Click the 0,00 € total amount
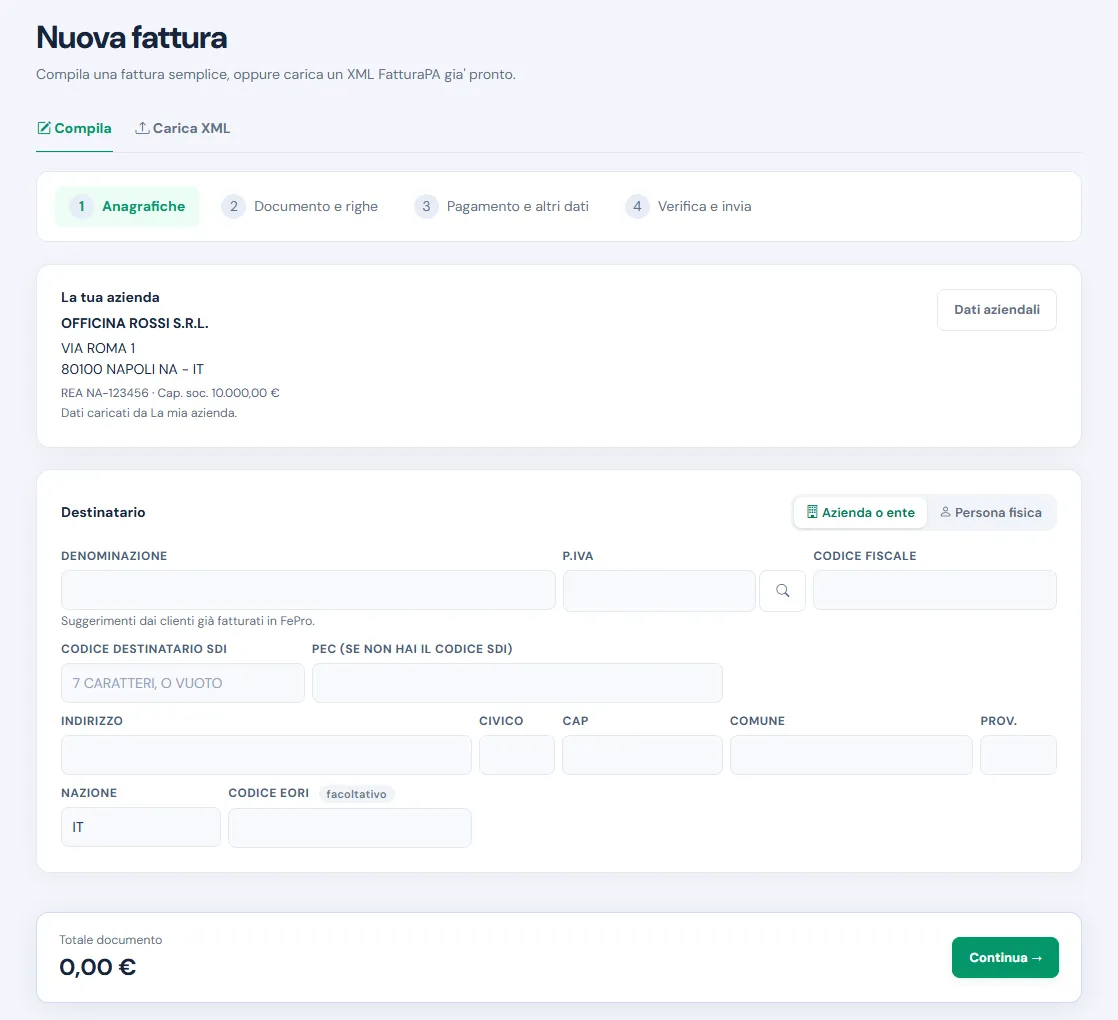 (x=98, y=967)
